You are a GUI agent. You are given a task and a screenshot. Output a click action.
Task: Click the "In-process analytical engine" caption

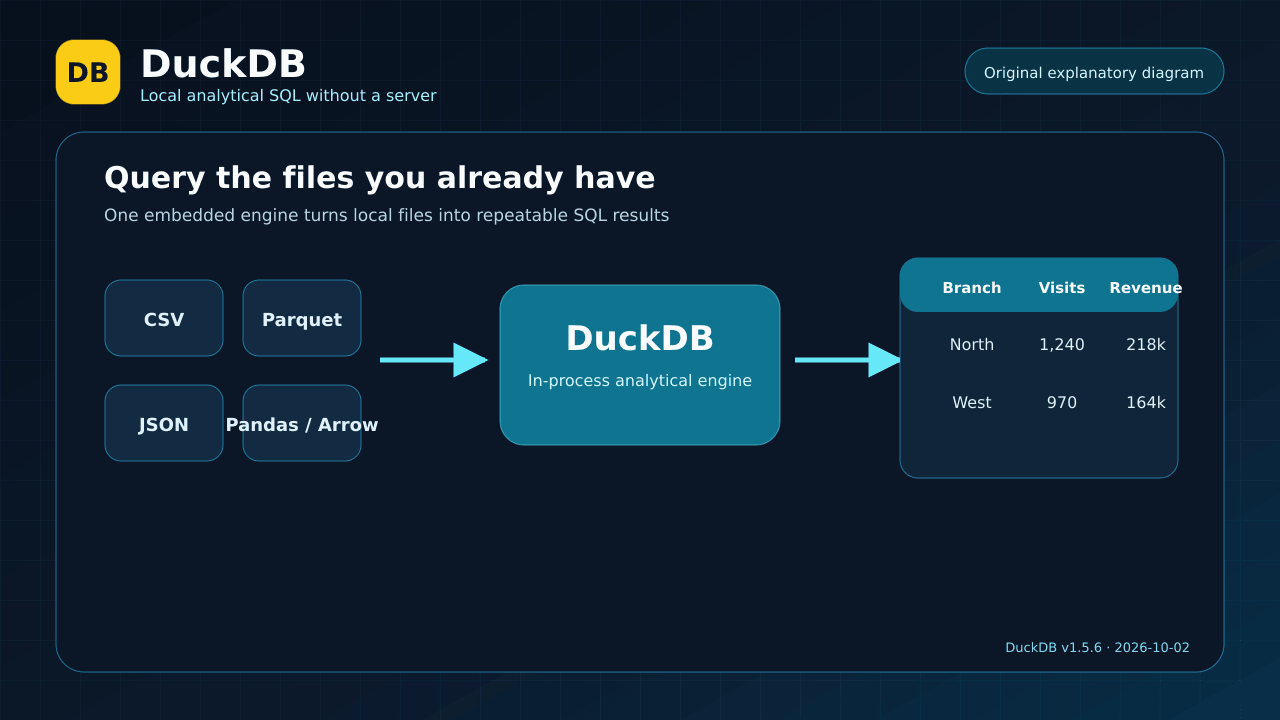(640, 381)
